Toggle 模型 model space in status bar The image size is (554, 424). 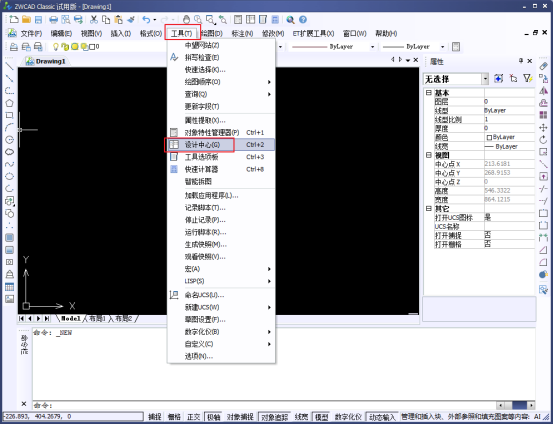(322, 417)
